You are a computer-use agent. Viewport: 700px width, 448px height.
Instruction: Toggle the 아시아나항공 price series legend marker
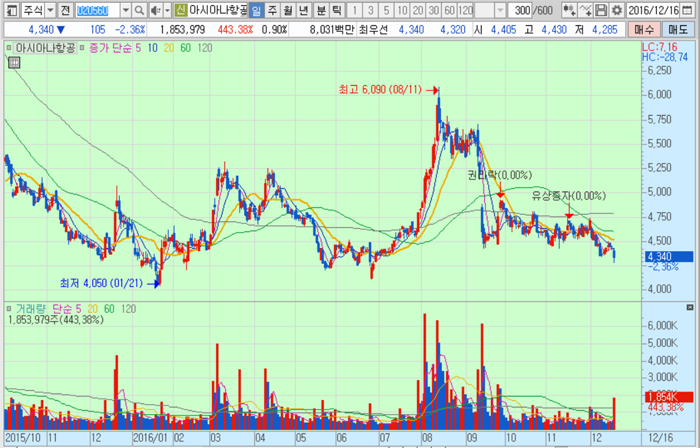(11, 48)
